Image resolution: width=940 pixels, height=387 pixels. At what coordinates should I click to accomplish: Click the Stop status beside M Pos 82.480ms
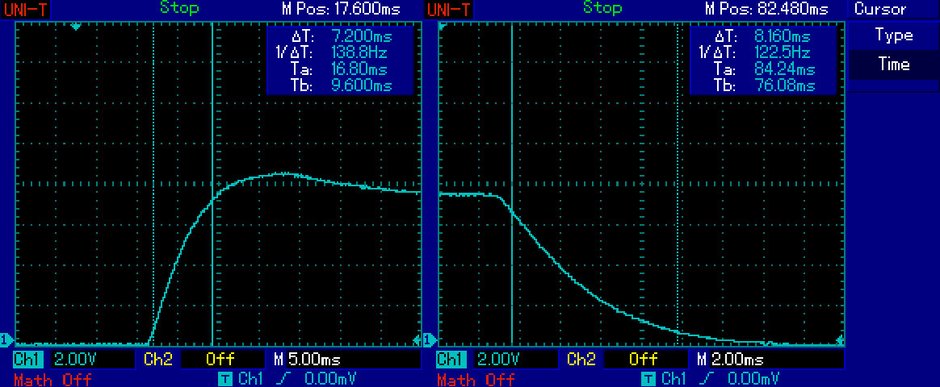602,8
